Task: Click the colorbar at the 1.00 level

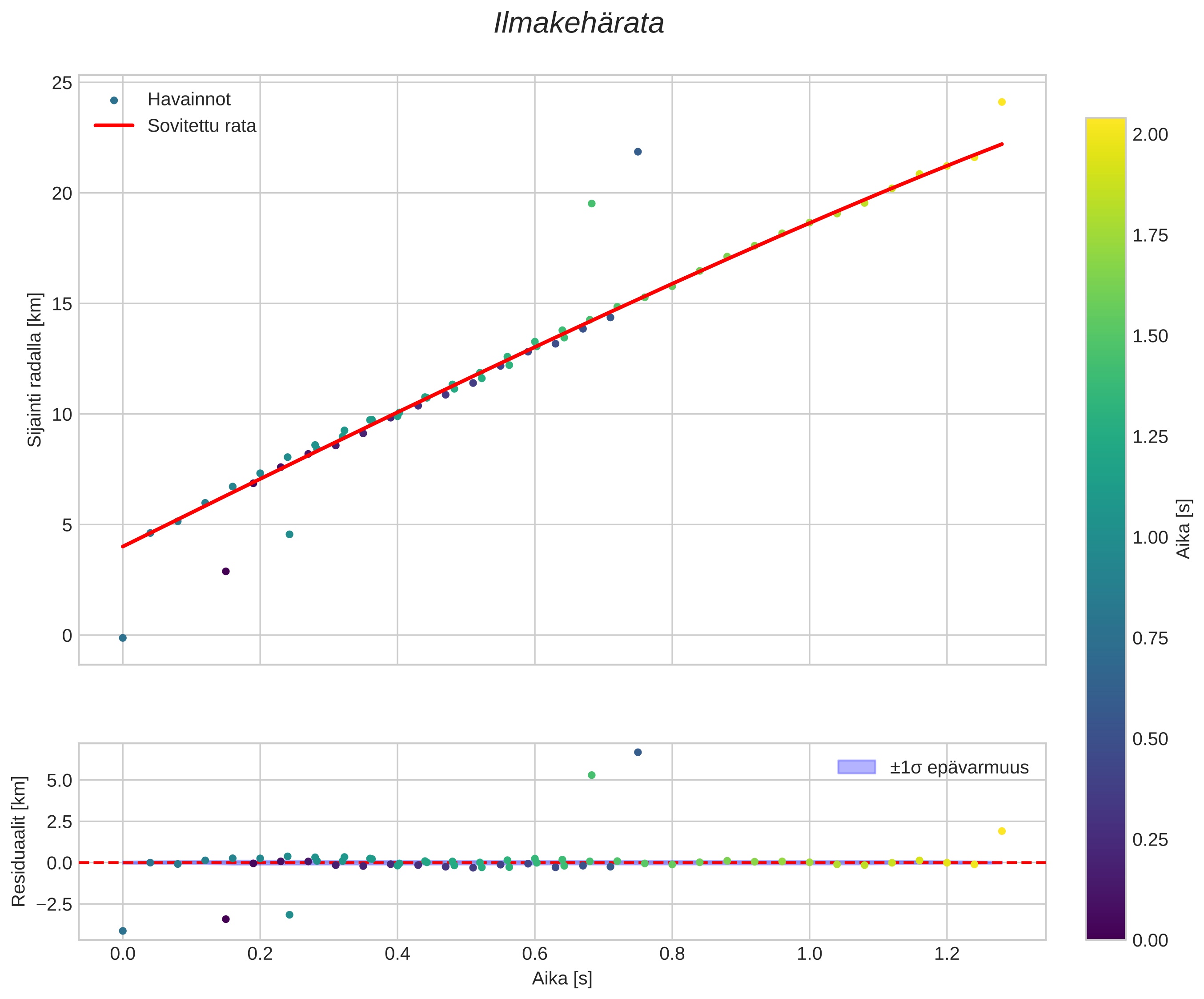Action: click(1105, 537)
